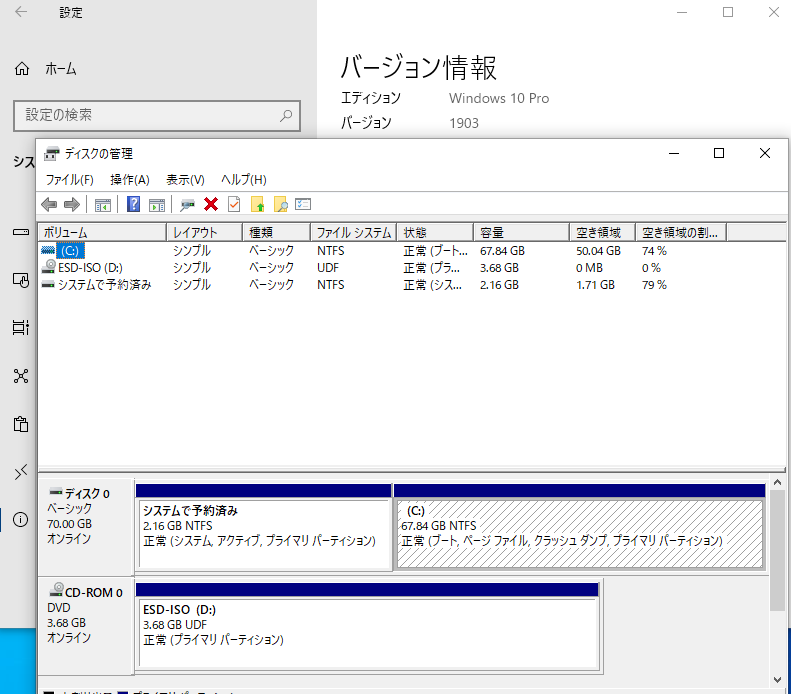Click the 50.04 GB free space cell
This screenshot has width=791, height=694.
coord(598,251)
